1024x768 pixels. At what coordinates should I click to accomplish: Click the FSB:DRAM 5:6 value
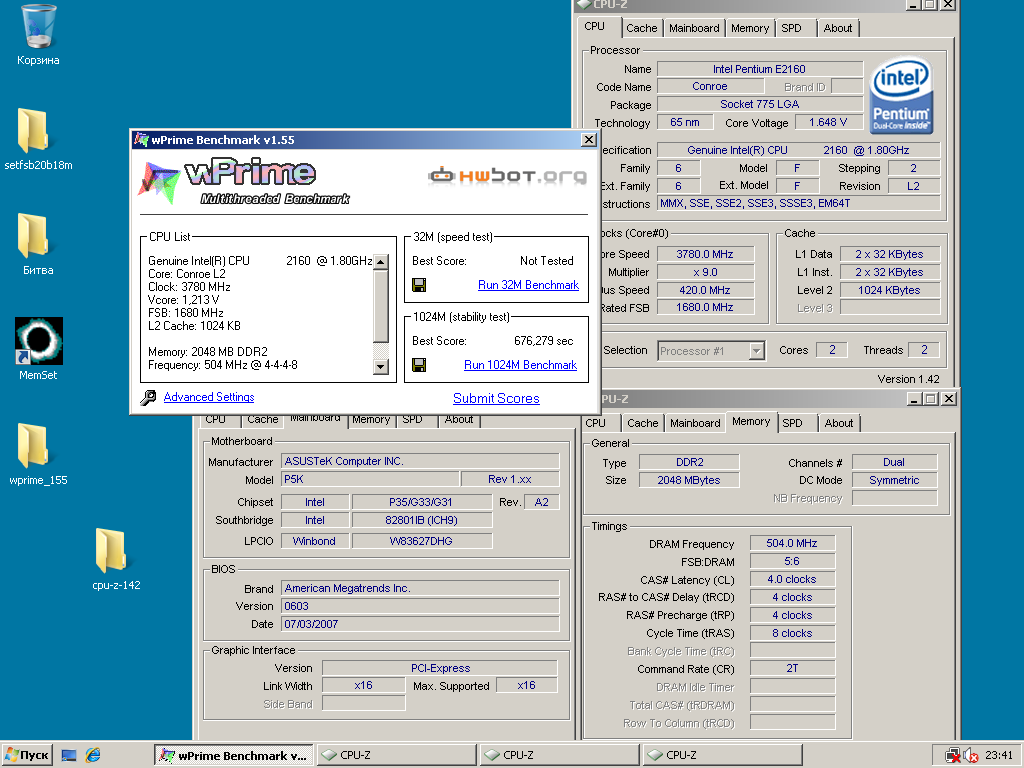(x=792, y=561)
